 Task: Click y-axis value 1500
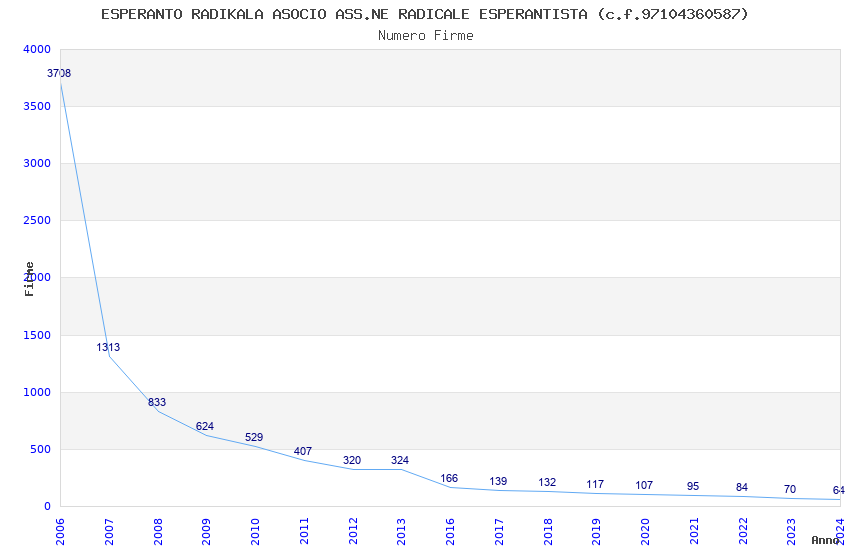(x=37, y=335)
